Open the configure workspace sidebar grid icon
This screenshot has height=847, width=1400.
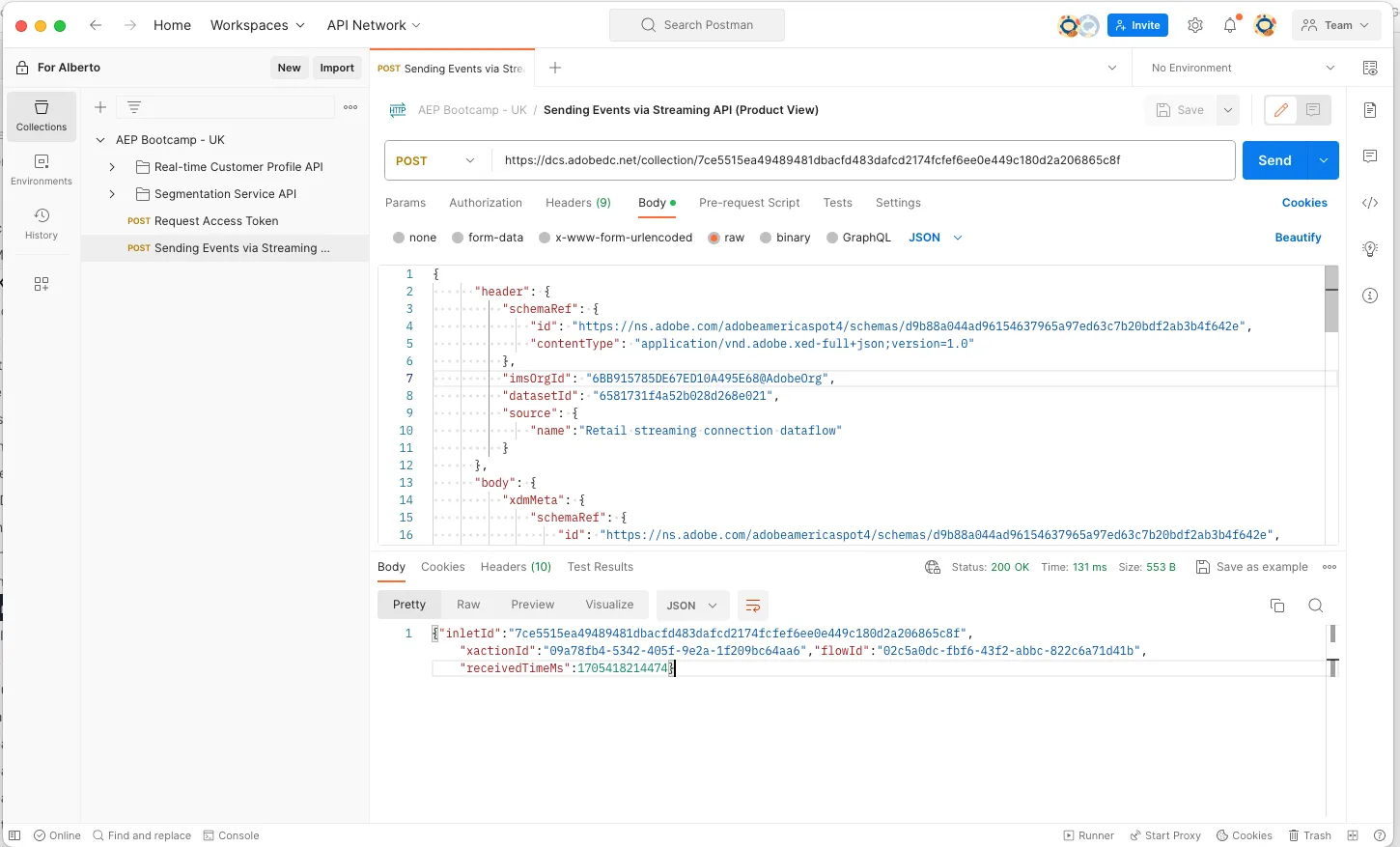[42, 284]
